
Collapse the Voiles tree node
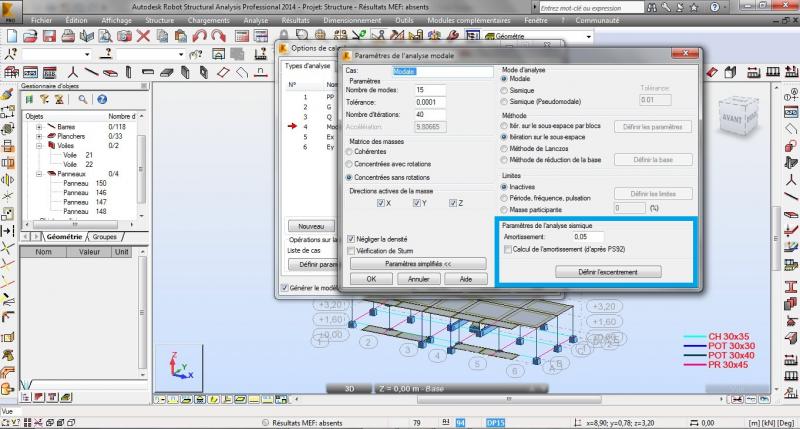click(39, 145)
